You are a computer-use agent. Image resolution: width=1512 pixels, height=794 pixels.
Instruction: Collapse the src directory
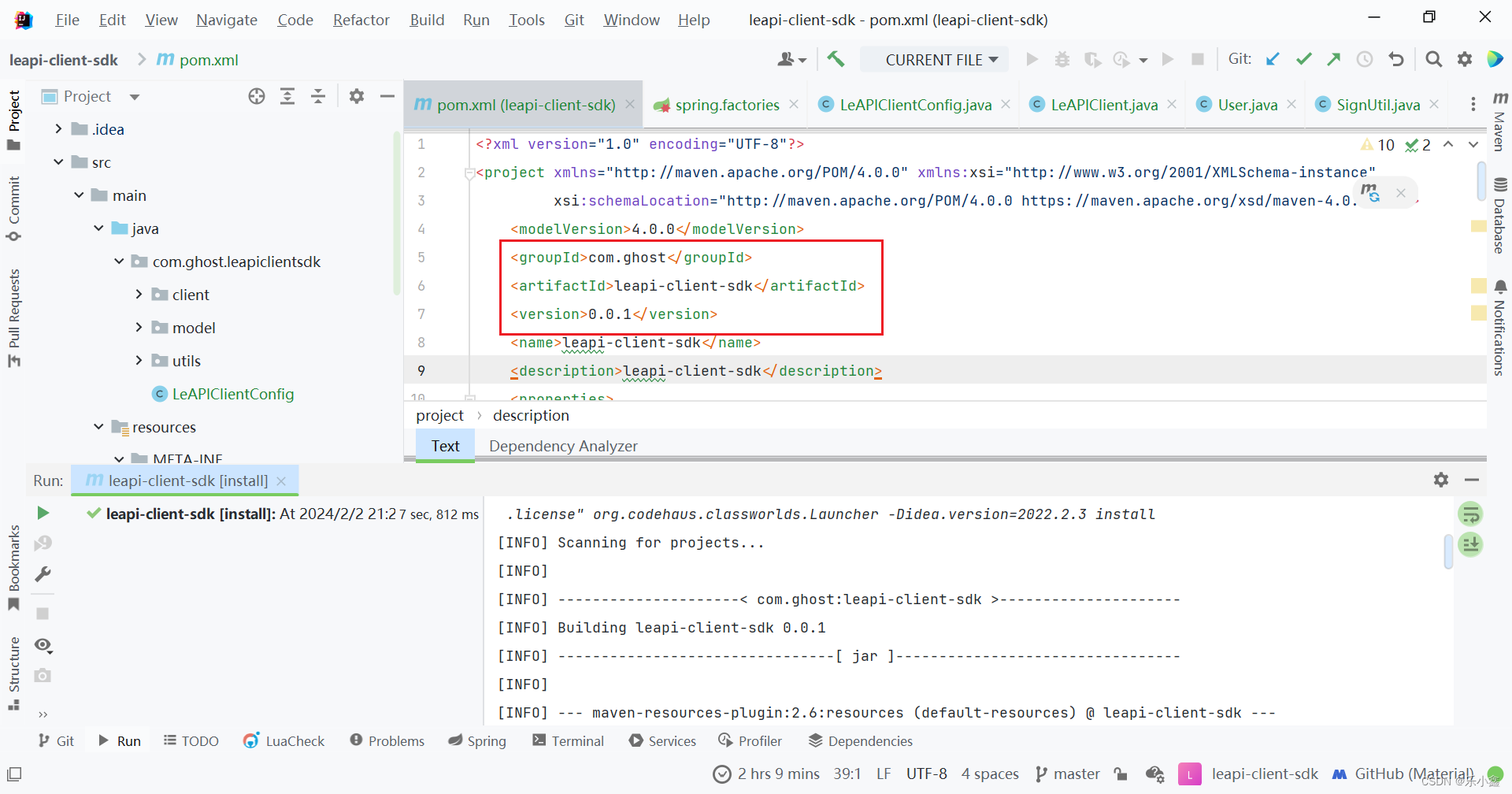pos(57,161)
